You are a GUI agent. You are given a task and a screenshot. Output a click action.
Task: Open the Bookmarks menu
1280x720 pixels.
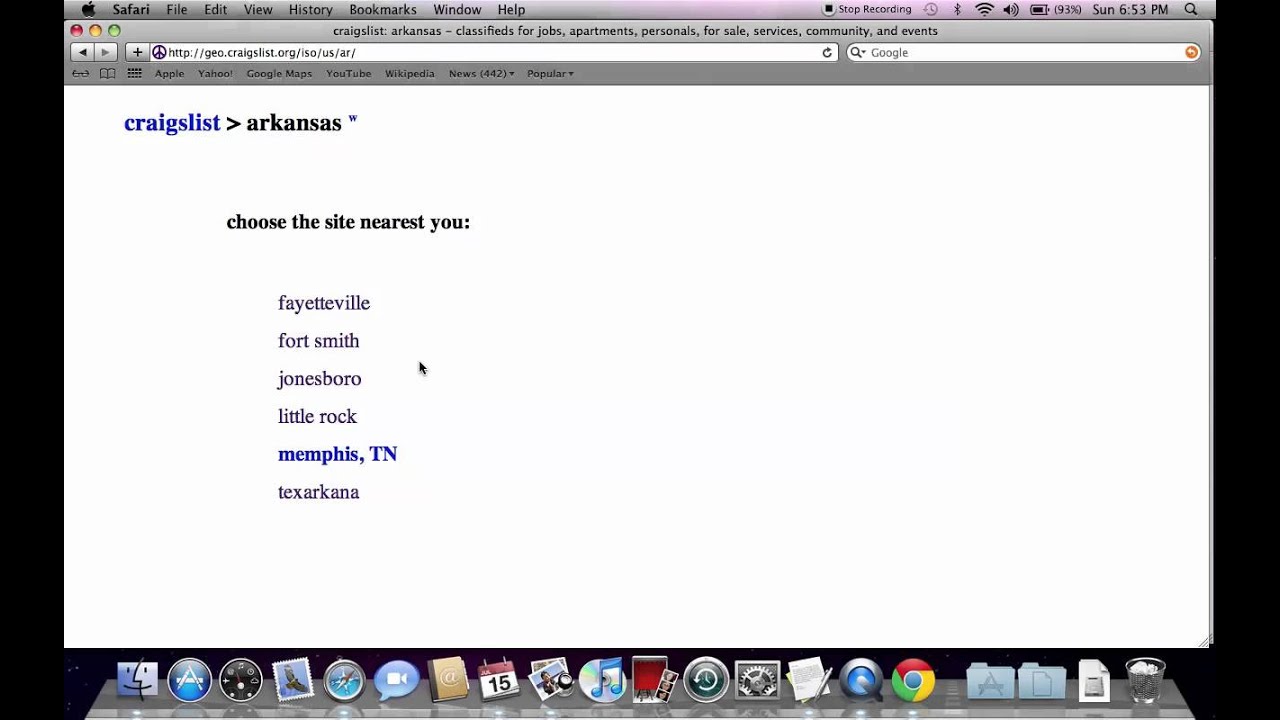[383, 10]
